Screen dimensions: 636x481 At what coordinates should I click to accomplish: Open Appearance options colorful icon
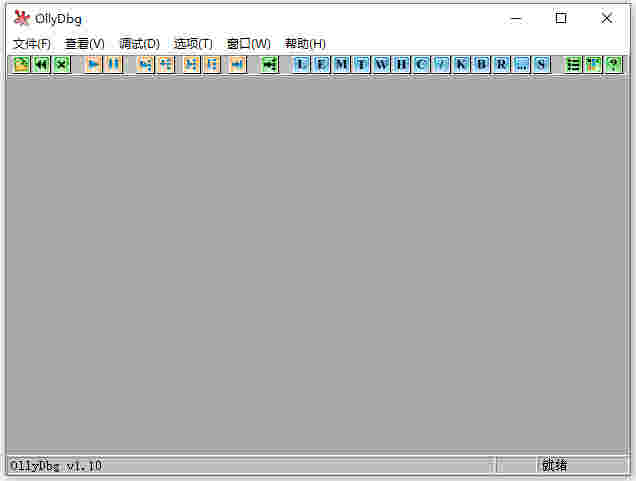pyautogui.click(x=593, y=64)
